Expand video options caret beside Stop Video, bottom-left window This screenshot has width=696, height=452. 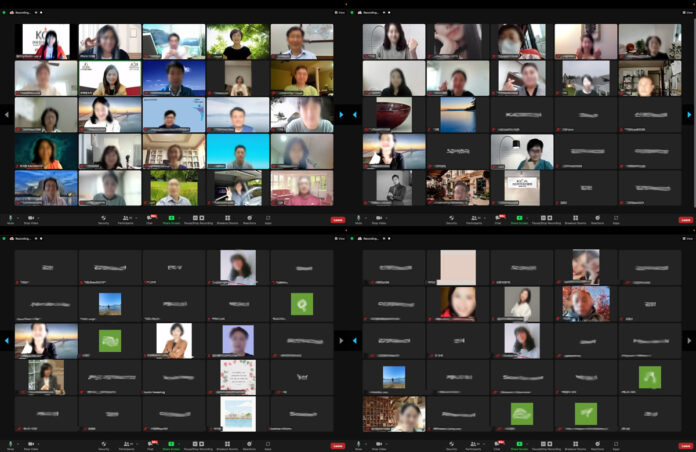40,443
